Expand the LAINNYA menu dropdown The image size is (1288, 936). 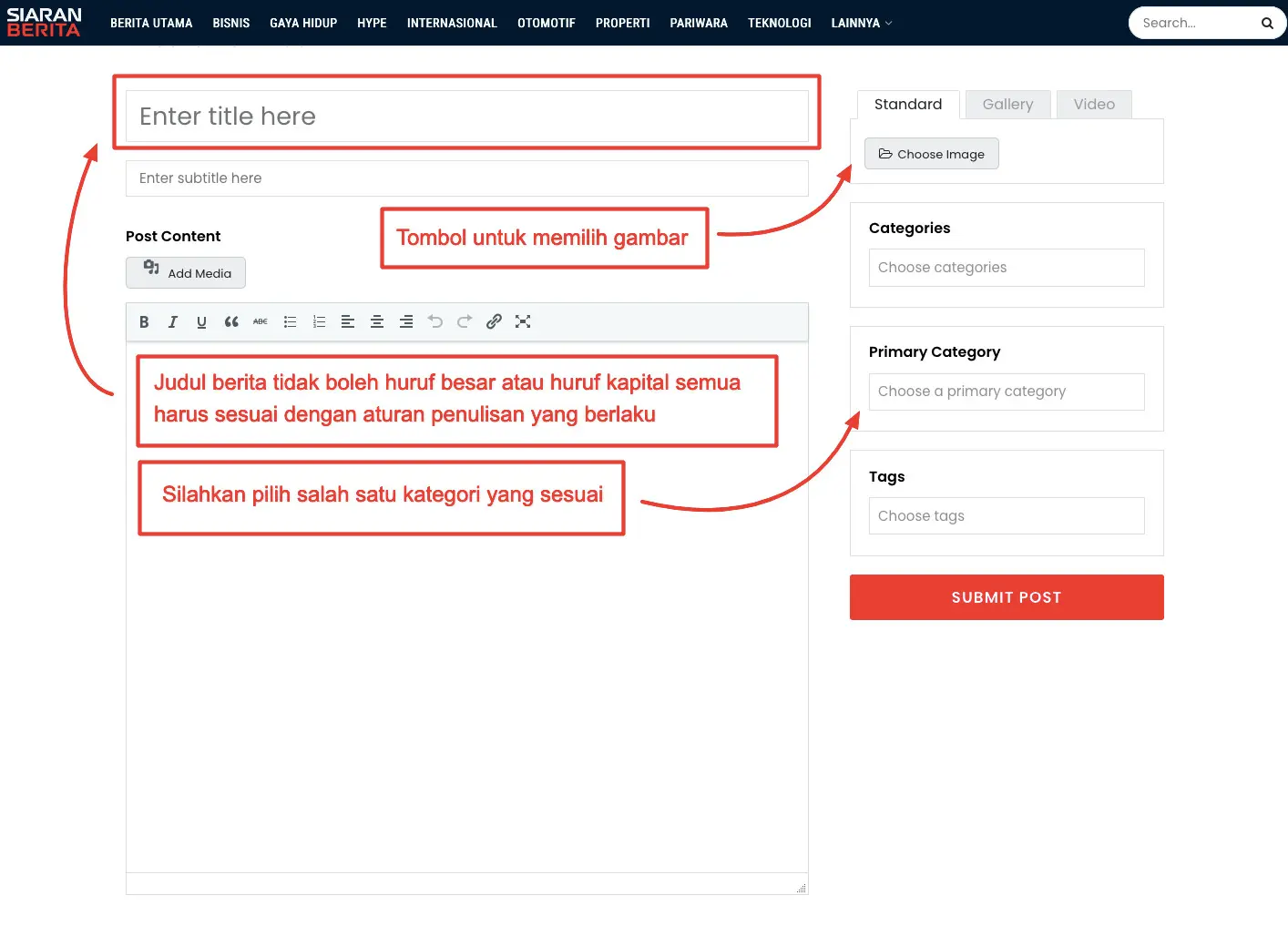pos(861,23)
